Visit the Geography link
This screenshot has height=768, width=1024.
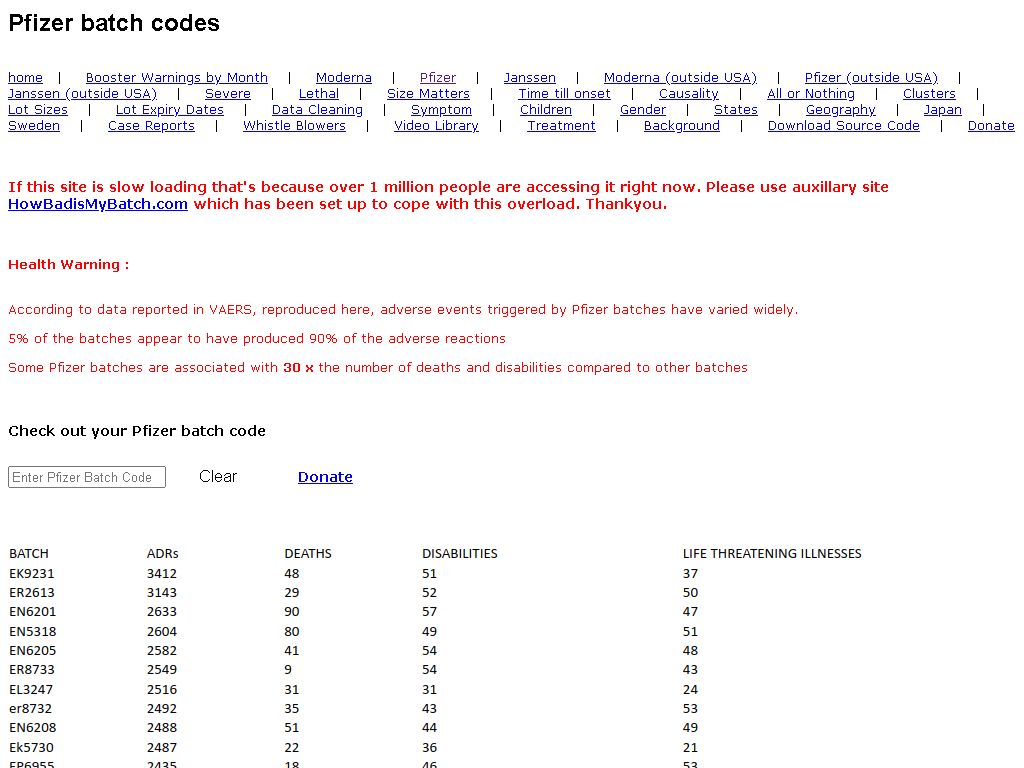pos(840,110)
